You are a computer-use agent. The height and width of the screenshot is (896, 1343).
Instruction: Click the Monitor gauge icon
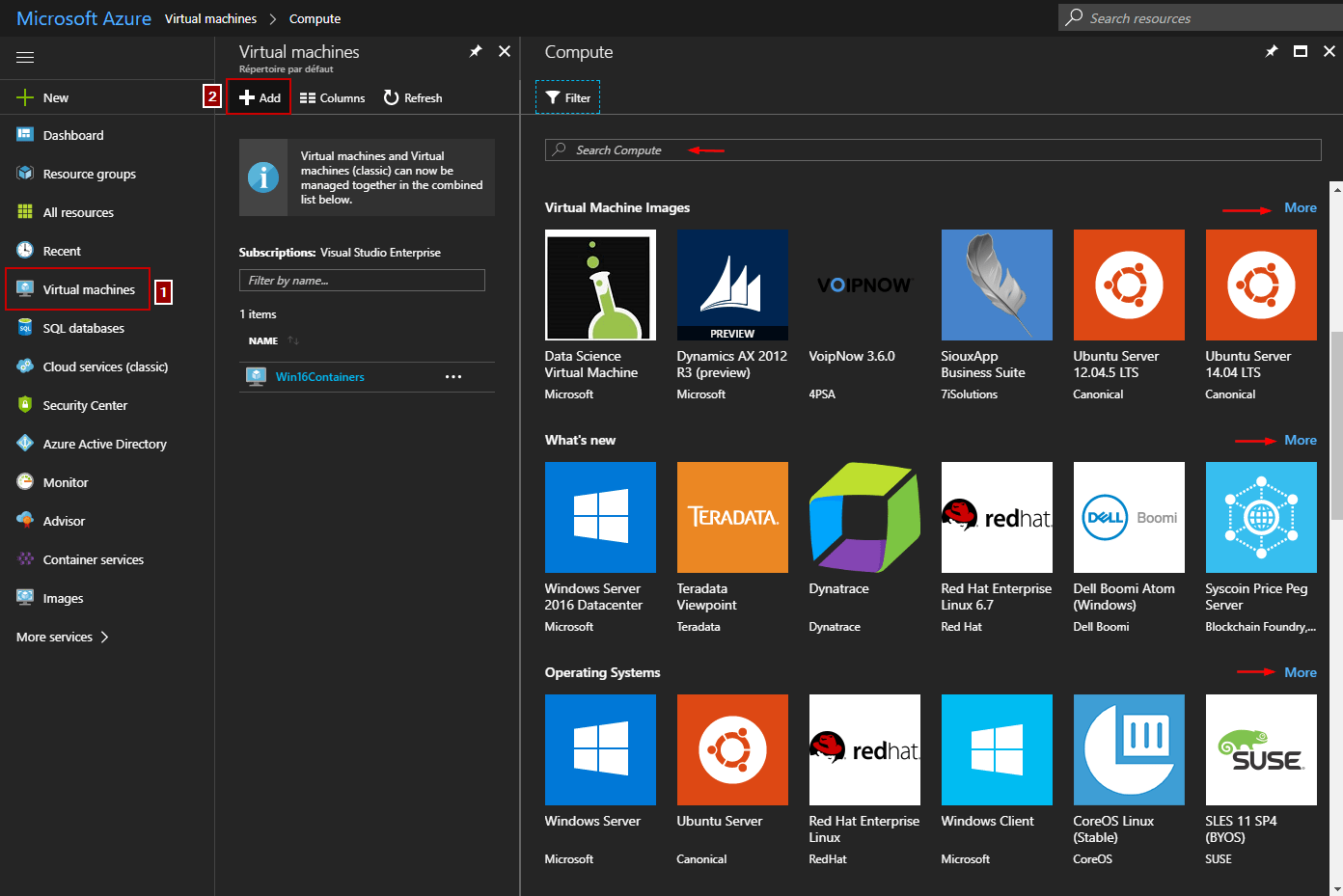tap(25, 482)
